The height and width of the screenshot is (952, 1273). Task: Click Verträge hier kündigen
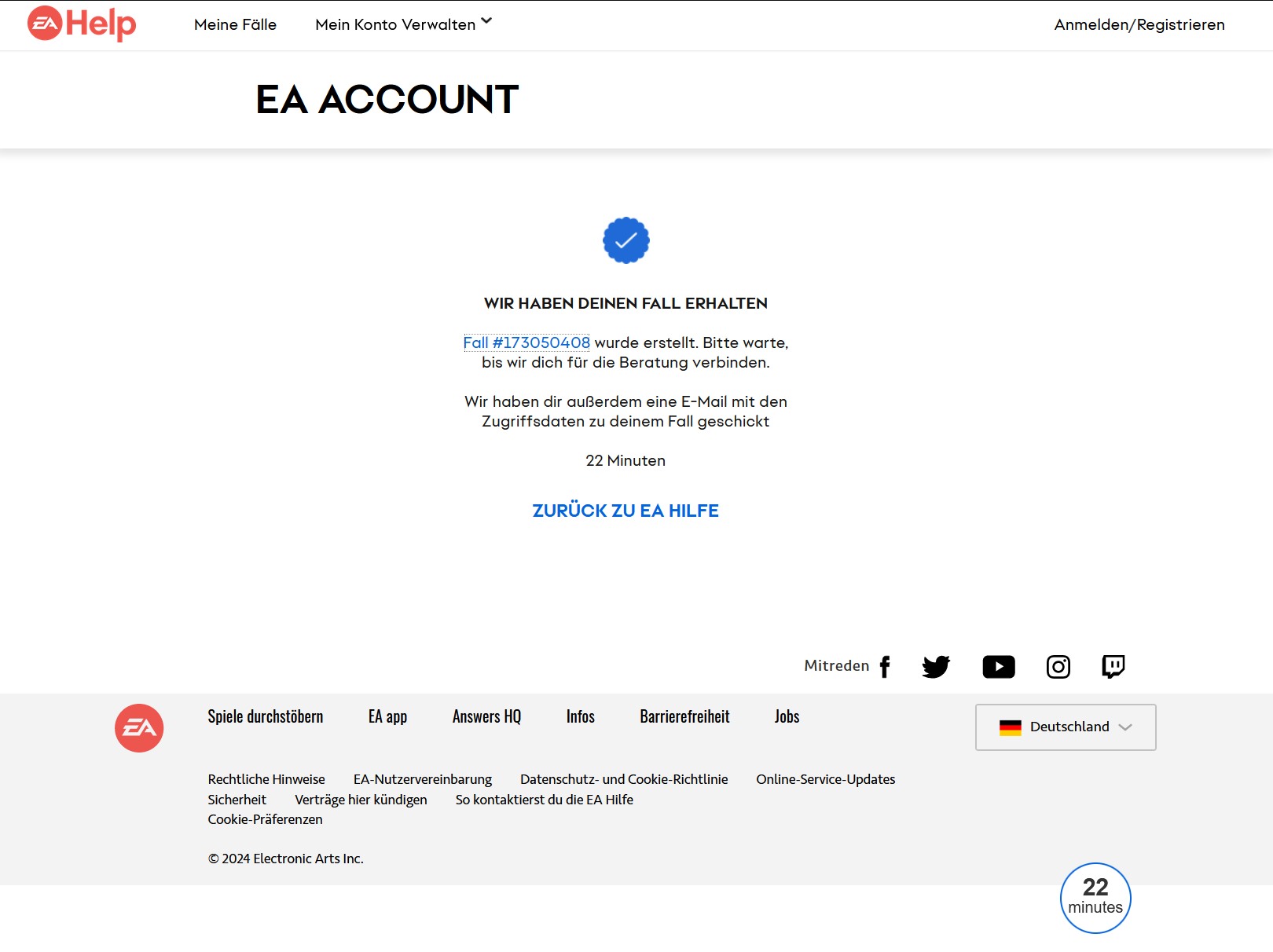(361, 800)
